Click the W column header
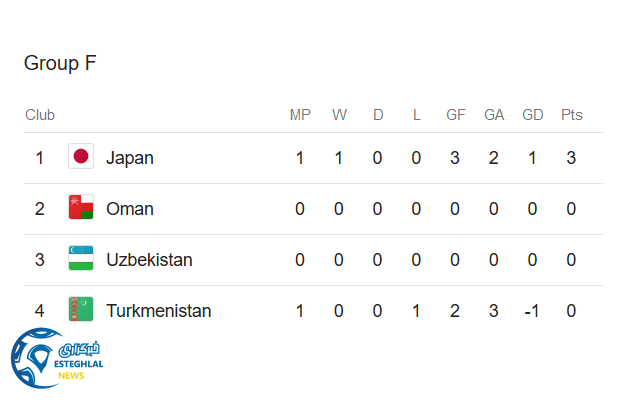The width and height of the screenshot is (625, 406). [339, 115]
